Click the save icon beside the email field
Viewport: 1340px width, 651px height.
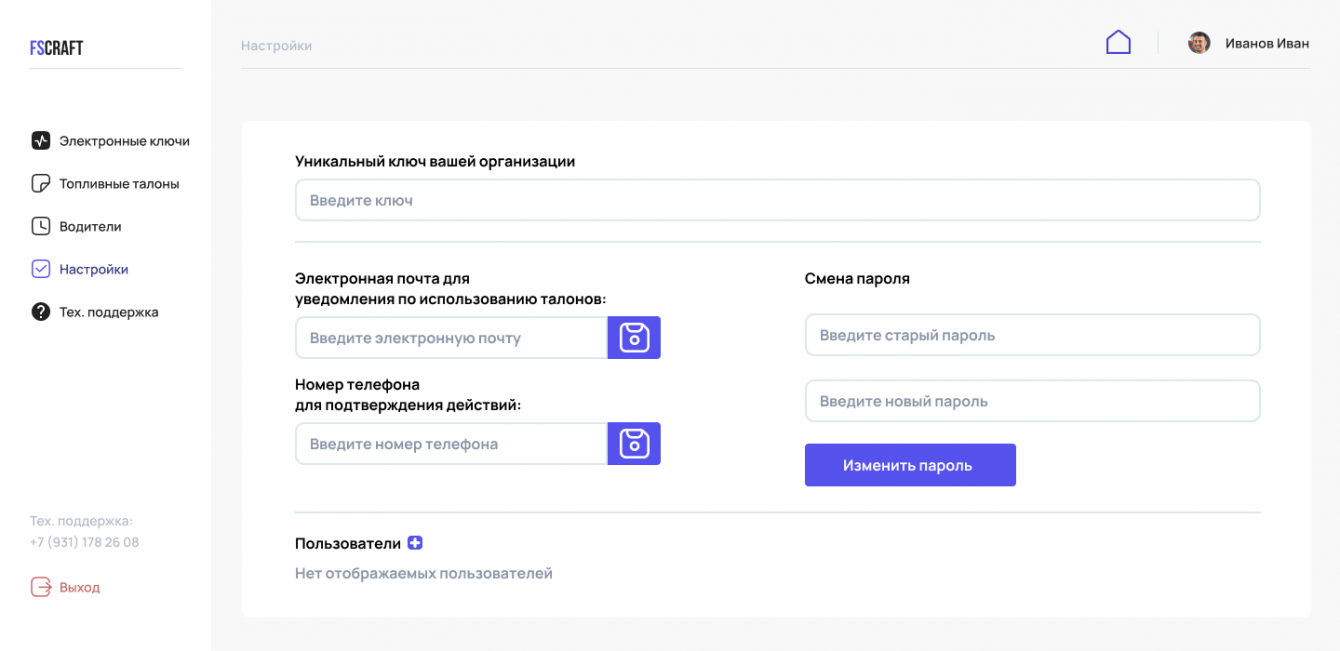click(634, 338)
